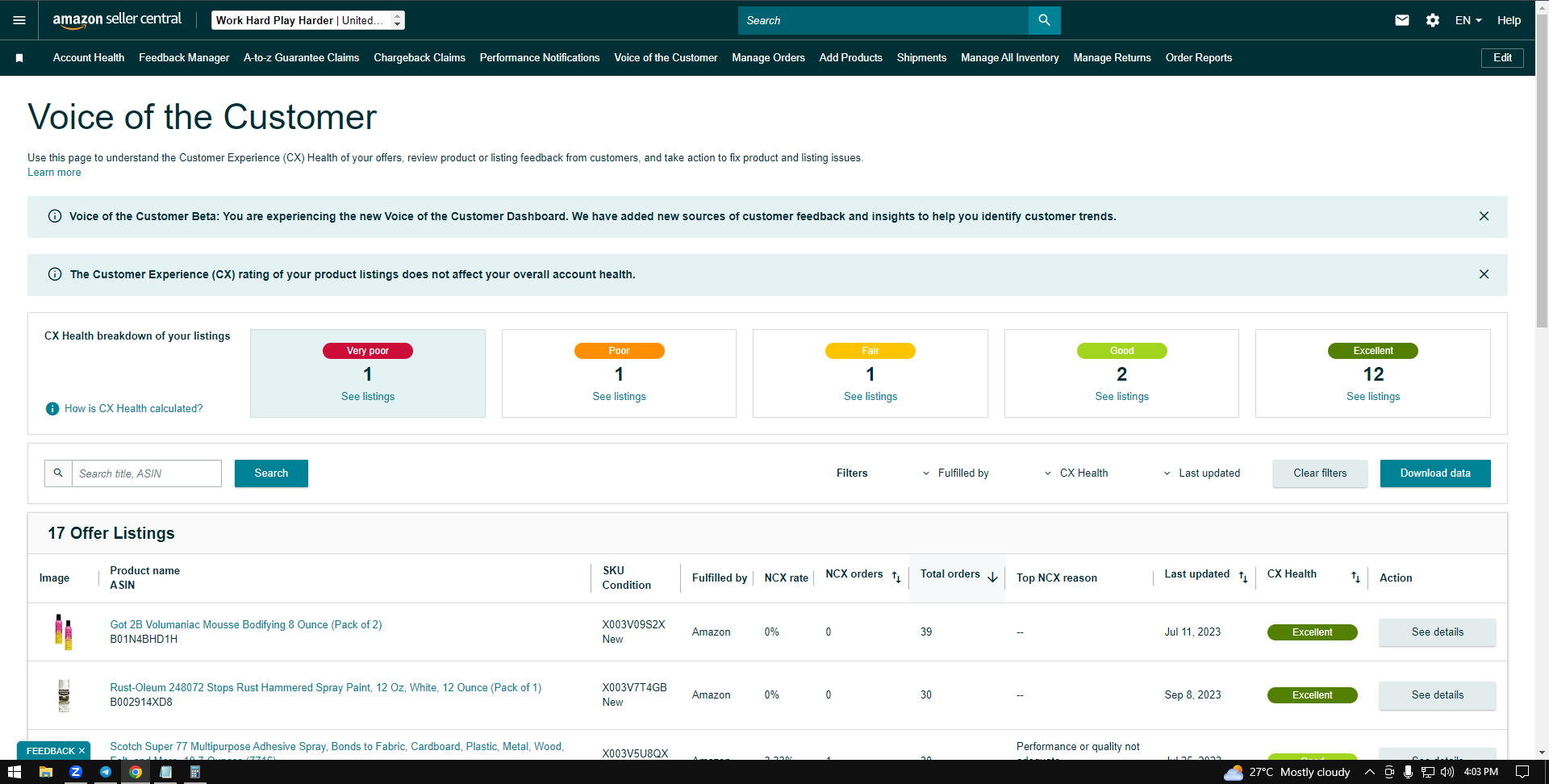Viewport: 1549px width, 784px height.
Task: Open the messages envelope icon
Action: pos(1402,20)
